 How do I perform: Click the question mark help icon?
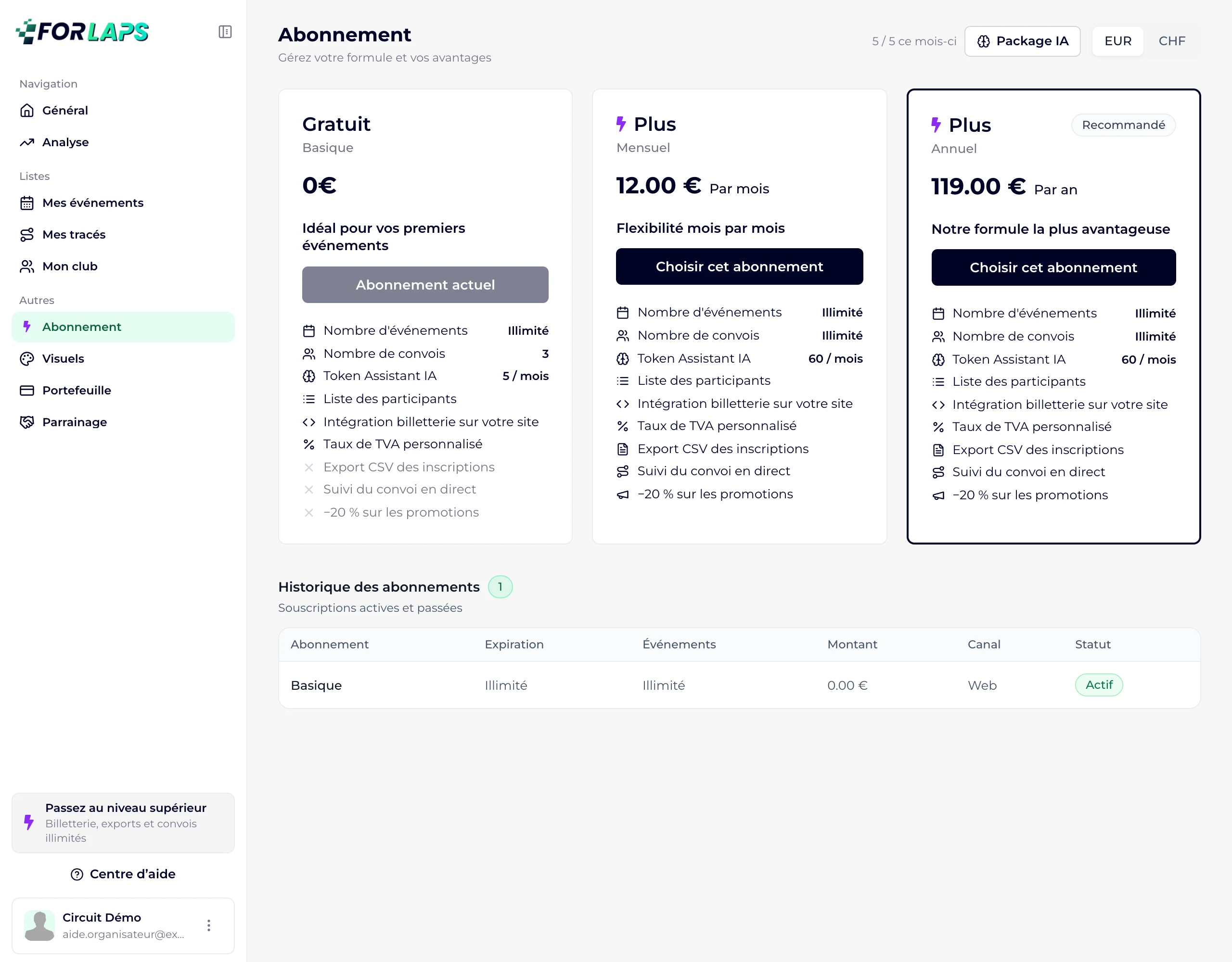coord(77,874)
